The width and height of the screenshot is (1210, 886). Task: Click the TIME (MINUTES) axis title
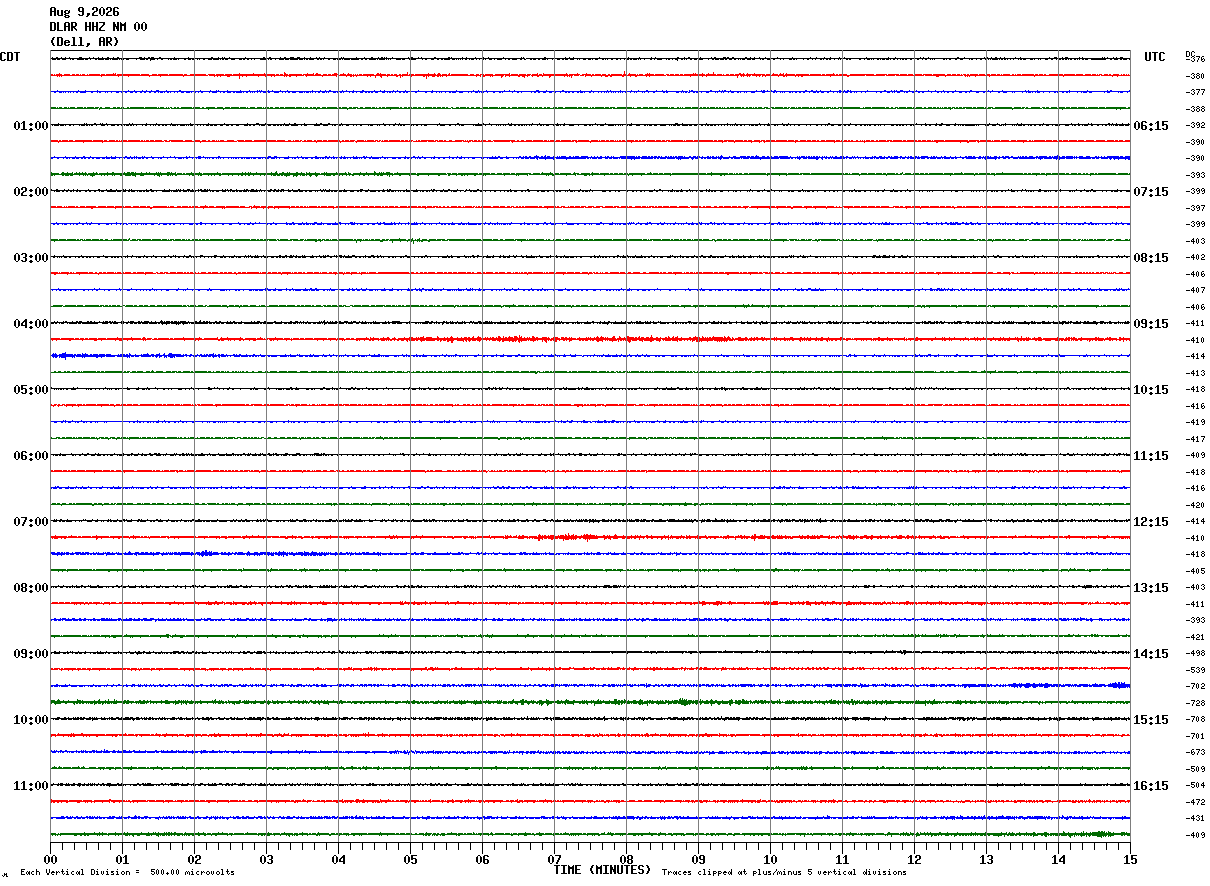[602, 870]
